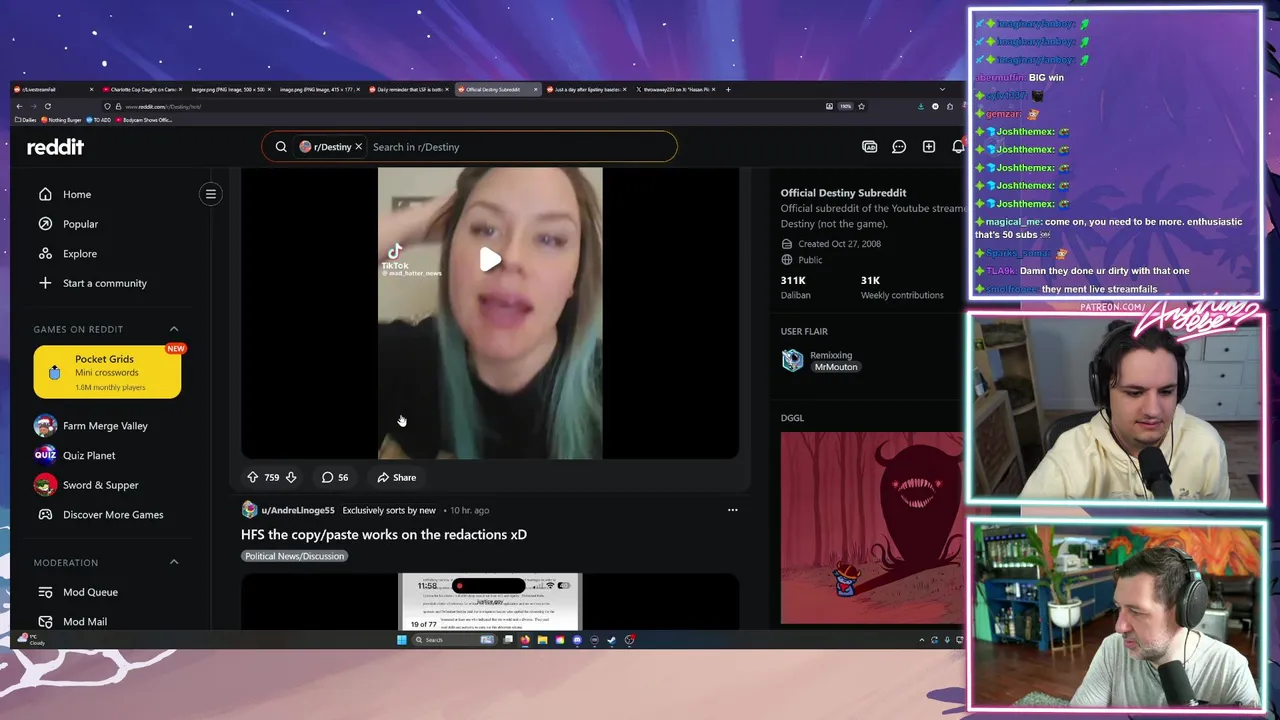The image size is (1280, 720).
Task: Open the Nothing Burger bookmark
Action: click(x=62, y=120)
